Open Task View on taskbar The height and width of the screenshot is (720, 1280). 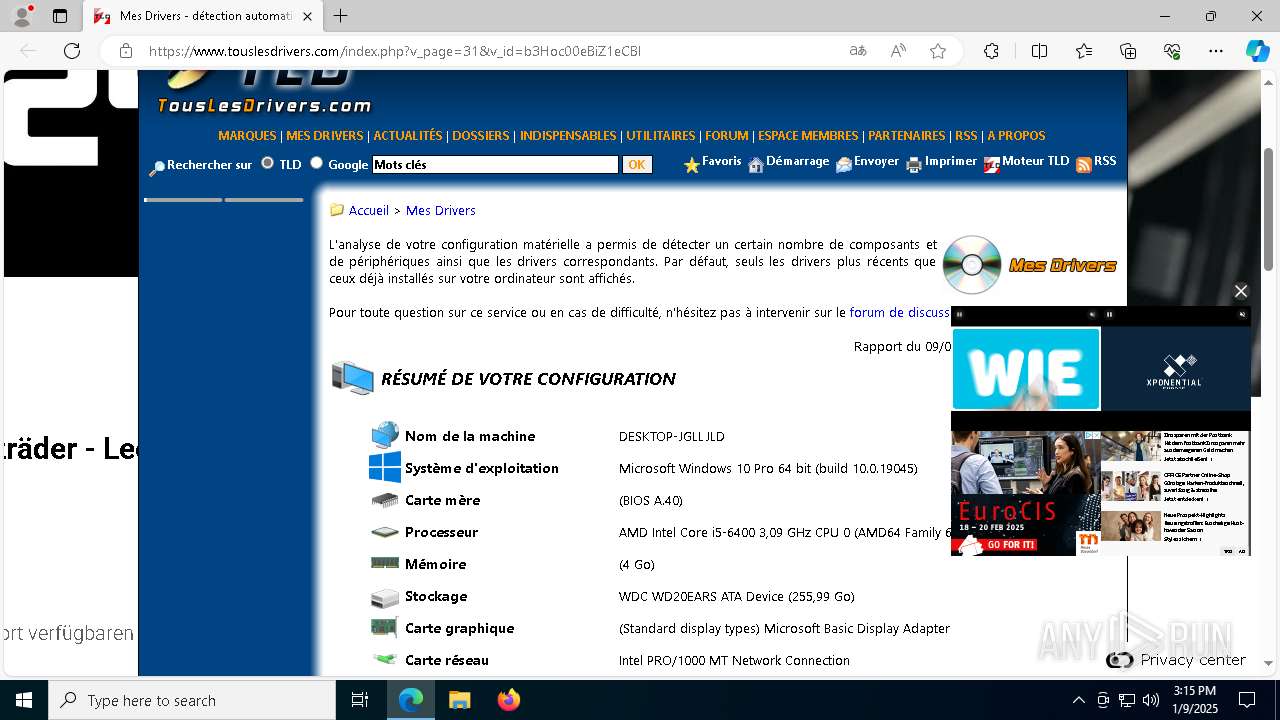pos(360,700)
